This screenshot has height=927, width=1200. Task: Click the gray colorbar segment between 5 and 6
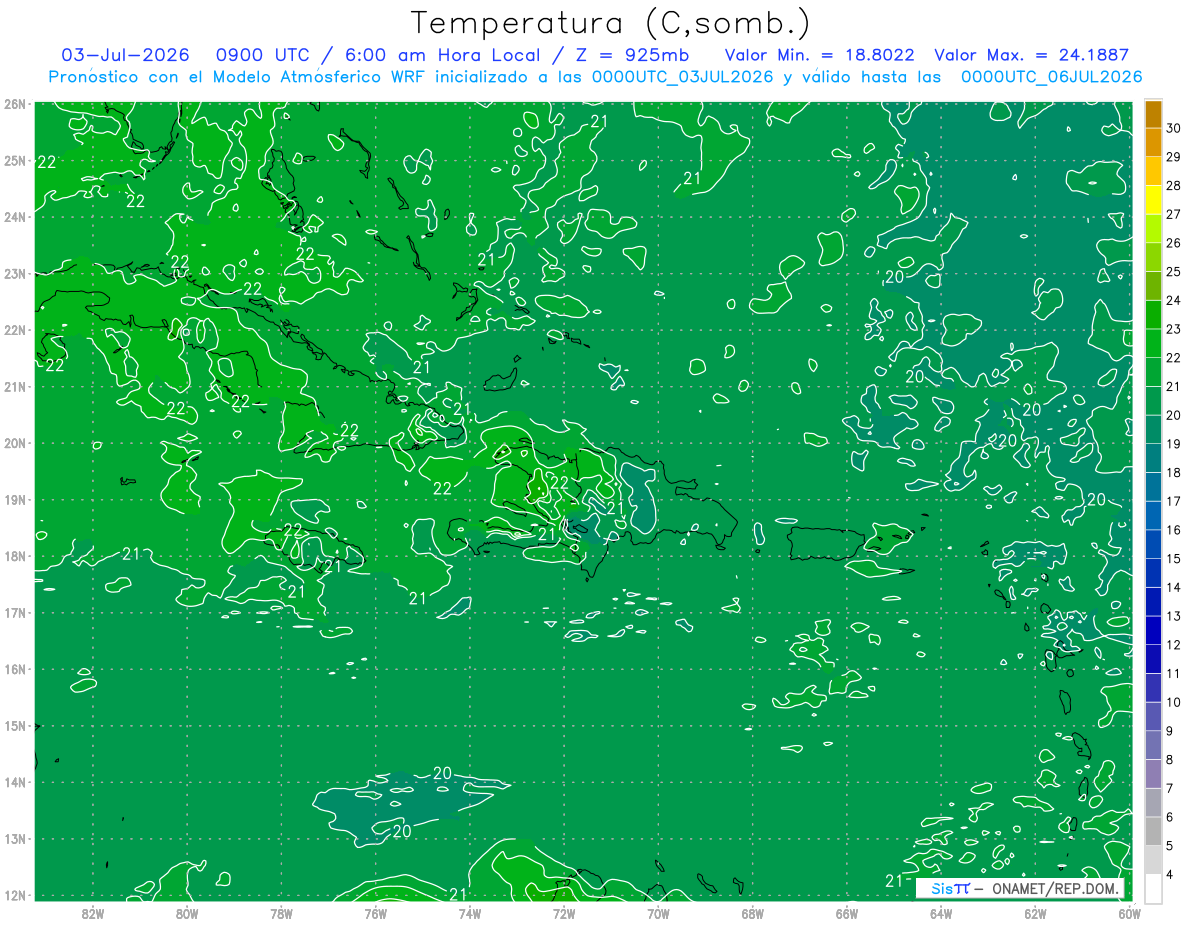tap(1153, 831)
